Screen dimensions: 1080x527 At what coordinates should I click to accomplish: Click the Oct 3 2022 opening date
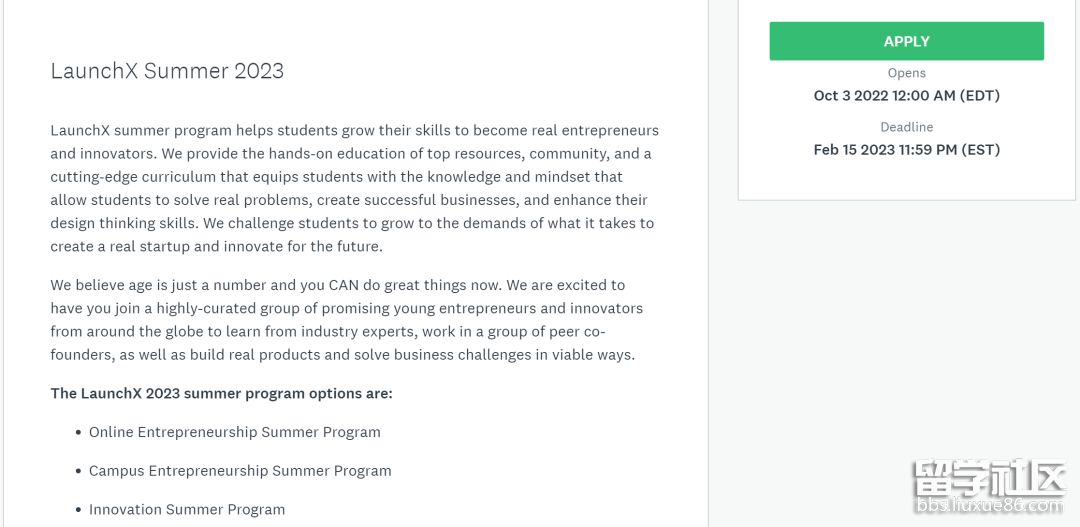[906, 96]
